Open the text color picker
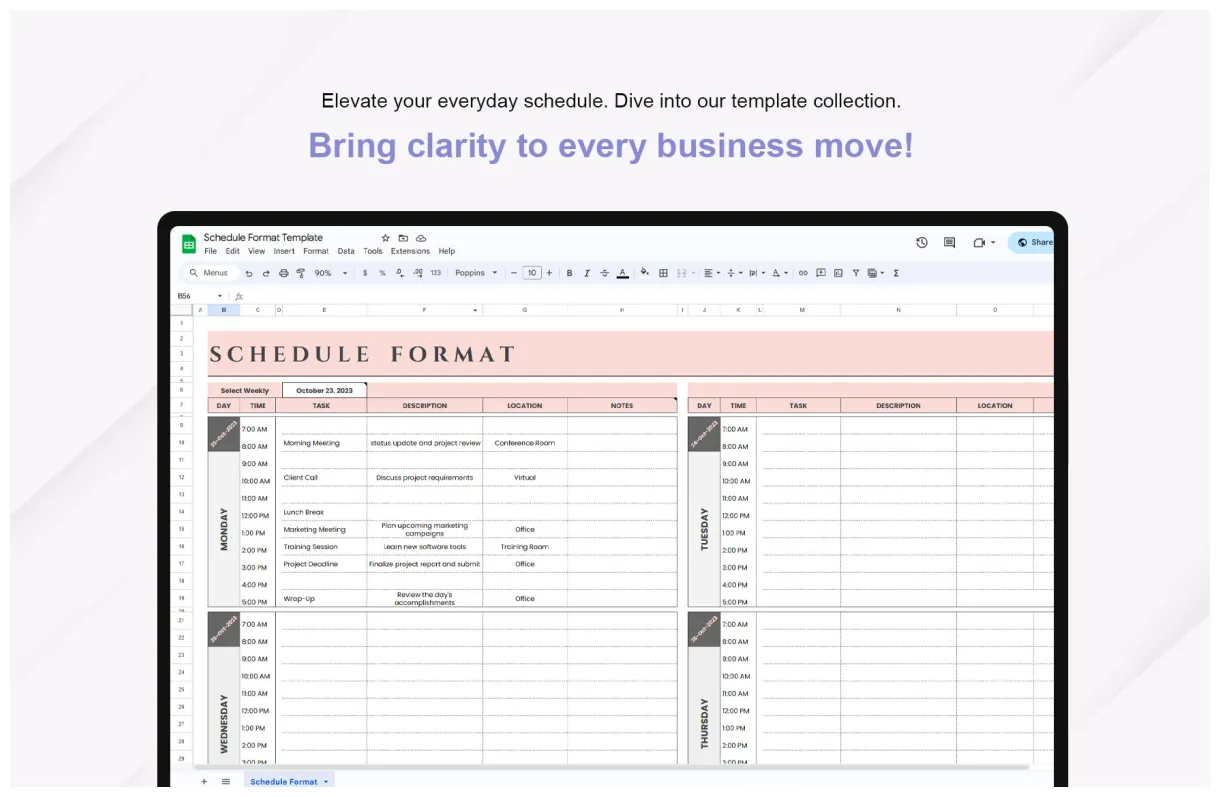 pyautogui.click(x=621, y=273)
